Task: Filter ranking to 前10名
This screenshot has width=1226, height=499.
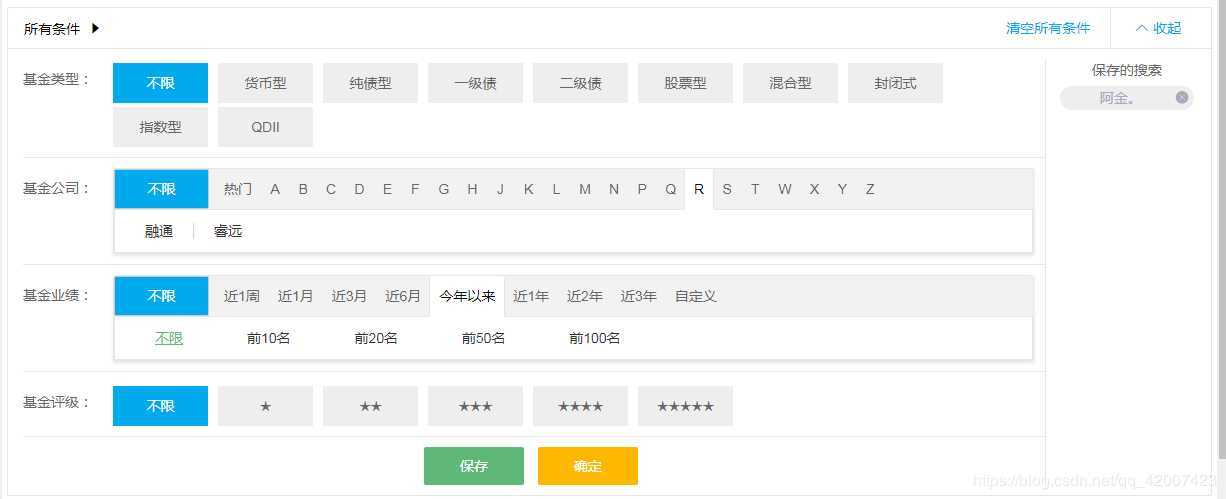Action: pyautogui.click(x=269, y=338)
